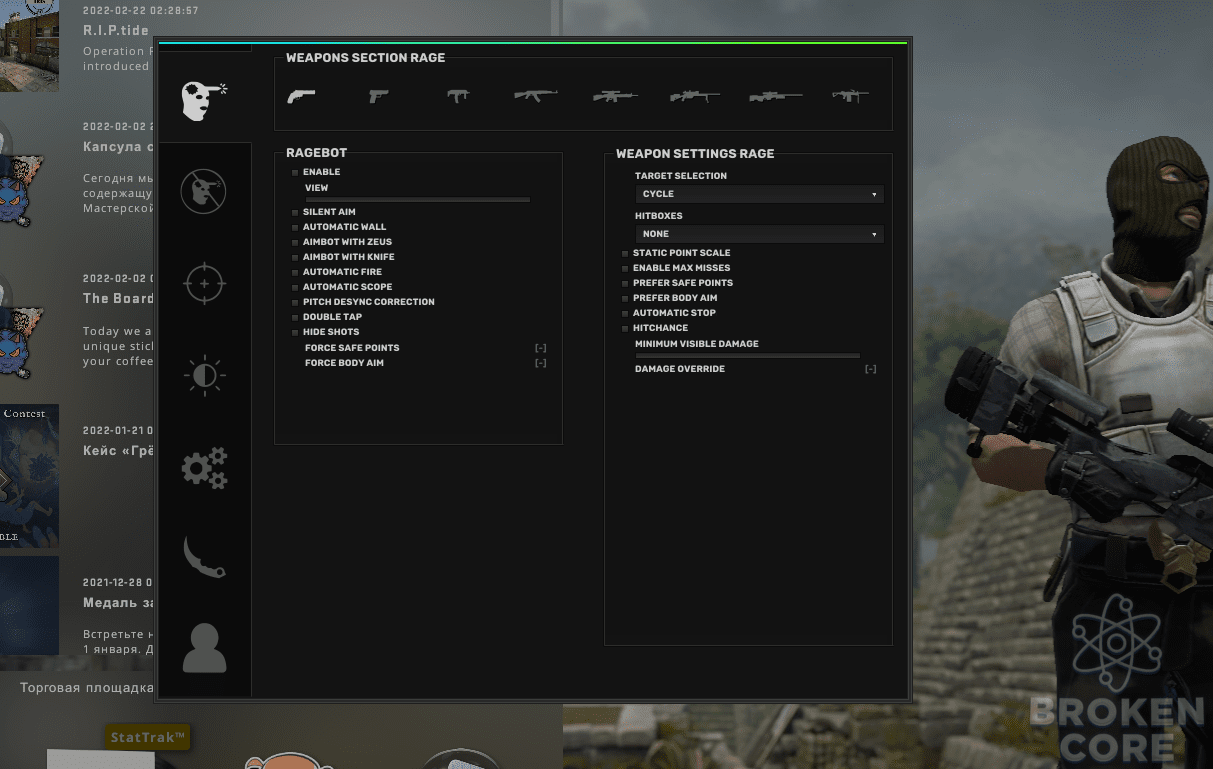Enable the Automatic Fire checkbox

coord(295,273)
